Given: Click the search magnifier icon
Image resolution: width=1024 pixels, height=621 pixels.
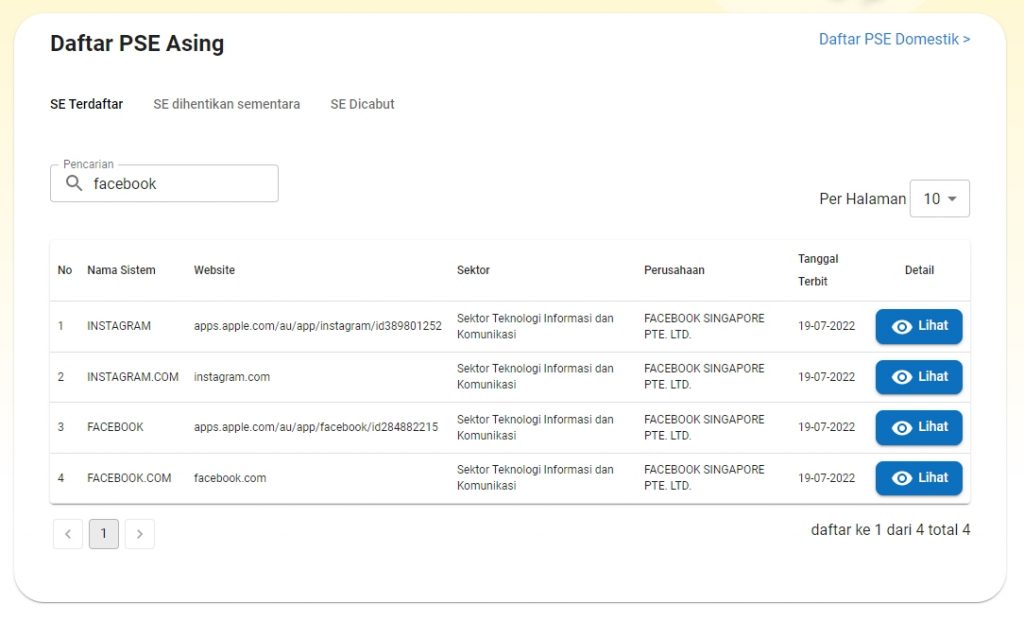Looking at the screenshot, I should click(x=74, y=184).
